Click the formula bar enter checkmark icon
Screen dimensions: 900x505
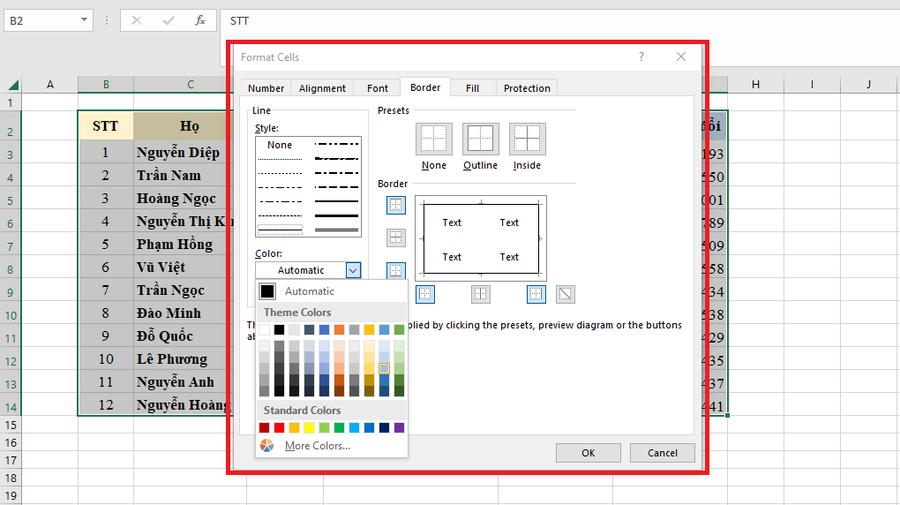pos(168,21)
